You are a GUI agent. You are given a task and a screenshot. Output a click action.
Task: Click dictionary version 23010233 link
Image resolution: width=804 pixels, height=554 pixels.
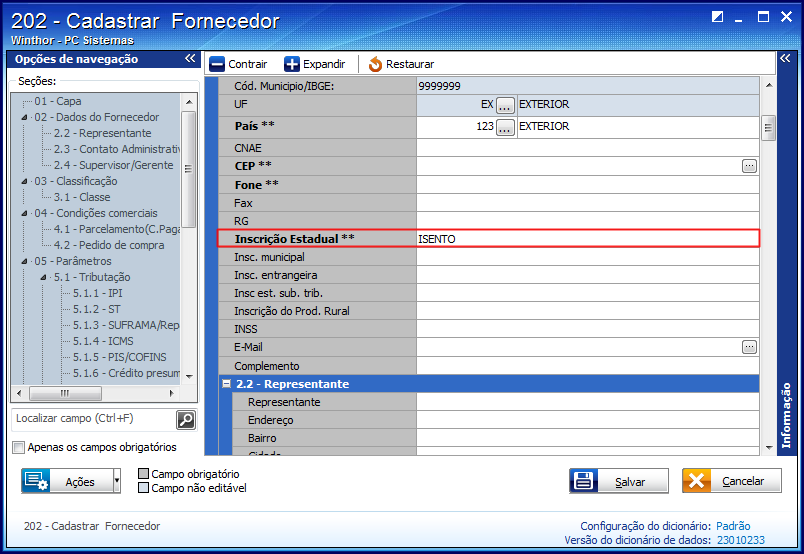pyautogui.click(x=740, y=540)
